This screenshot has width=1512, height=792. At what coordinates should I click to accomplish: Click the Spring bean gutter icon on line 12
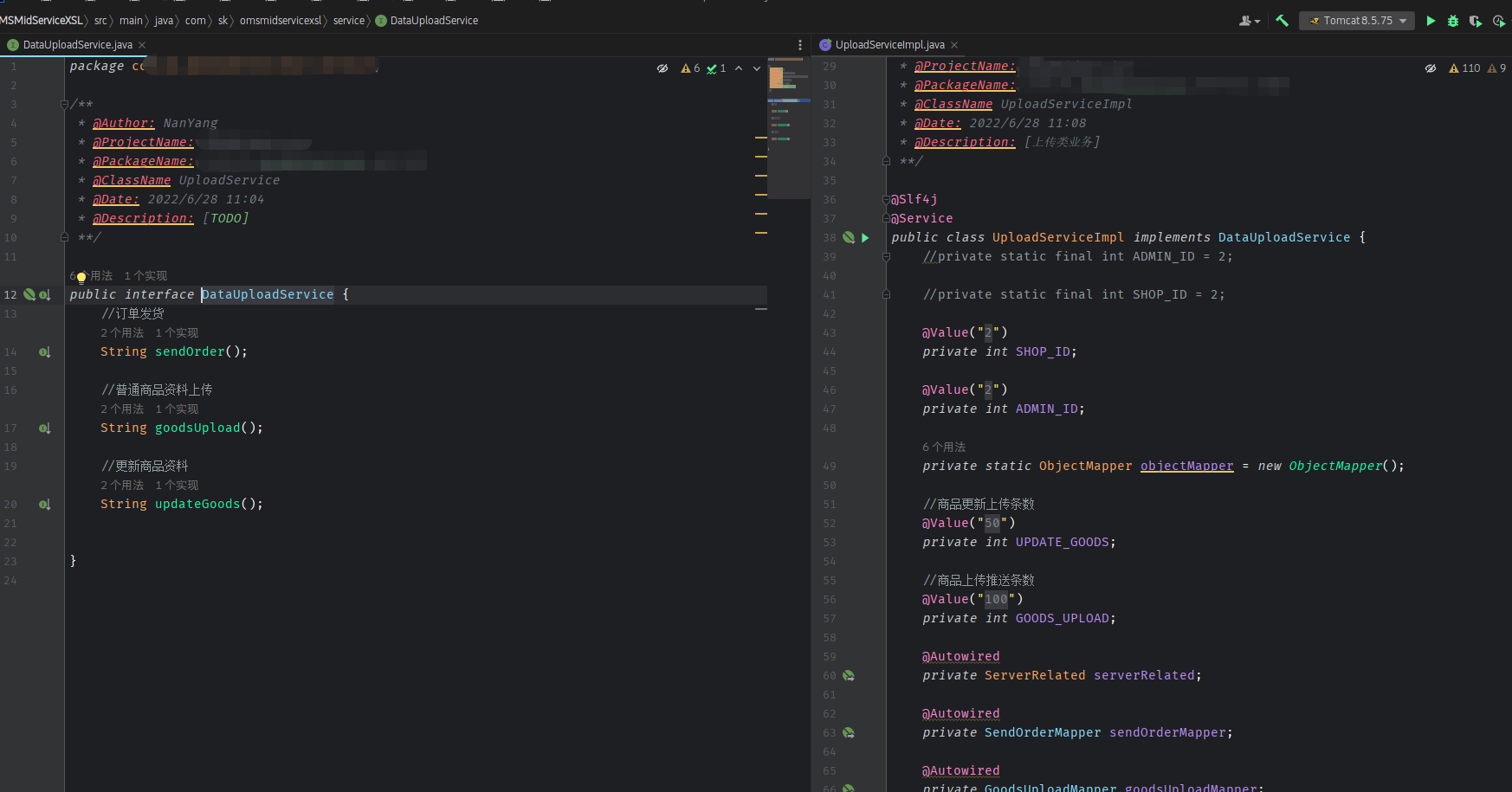pyautogui.click(x=29, y=294)
